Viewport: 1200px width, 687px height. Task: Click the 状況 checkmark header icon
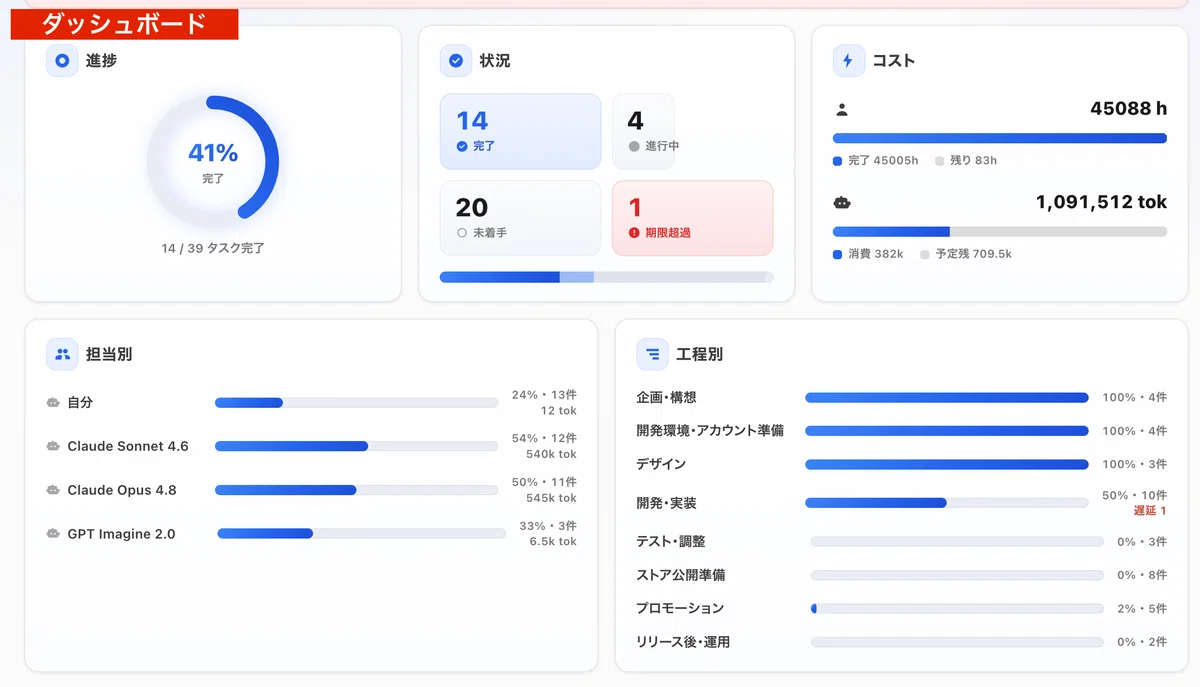456,61
